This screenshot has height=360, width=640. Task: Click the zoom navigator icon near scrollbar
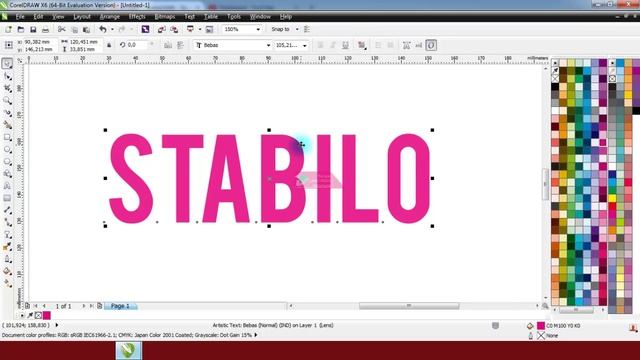545,306
